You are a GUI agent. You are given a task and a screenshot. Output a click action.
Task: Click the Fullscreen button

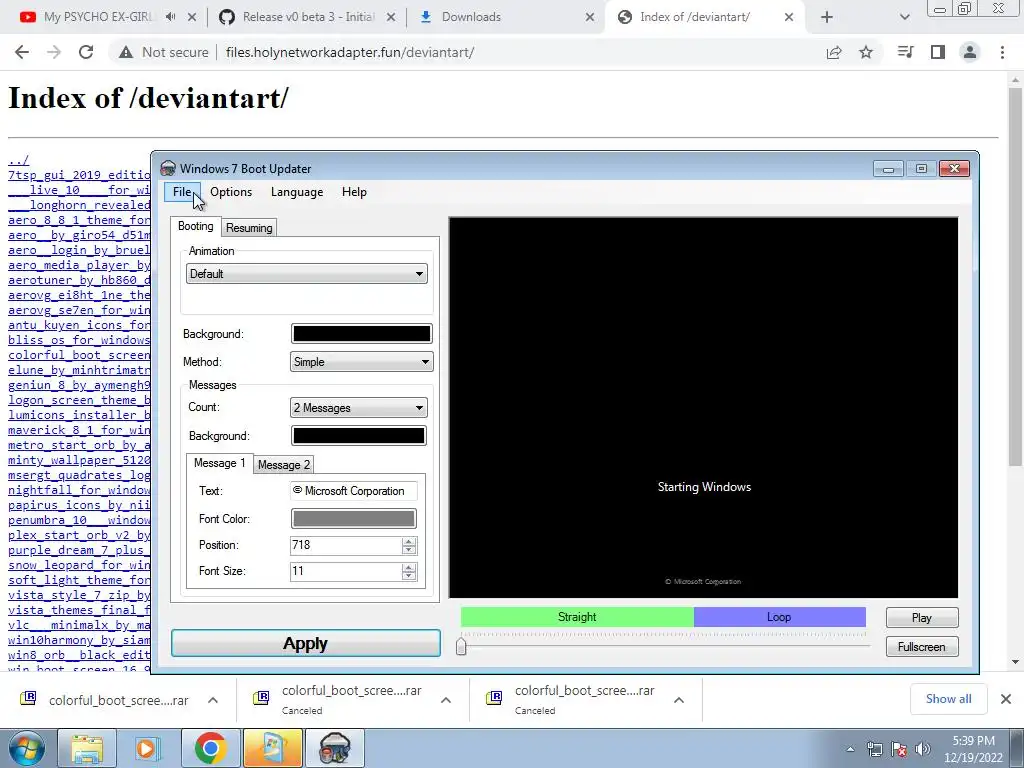point(921,647)
